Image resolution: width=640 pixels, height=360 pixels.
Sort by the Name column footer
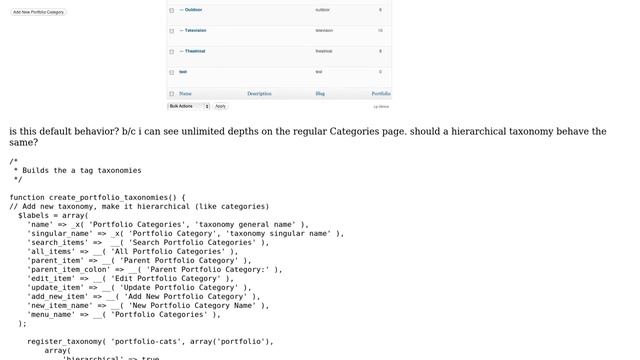tap(185, 94)
